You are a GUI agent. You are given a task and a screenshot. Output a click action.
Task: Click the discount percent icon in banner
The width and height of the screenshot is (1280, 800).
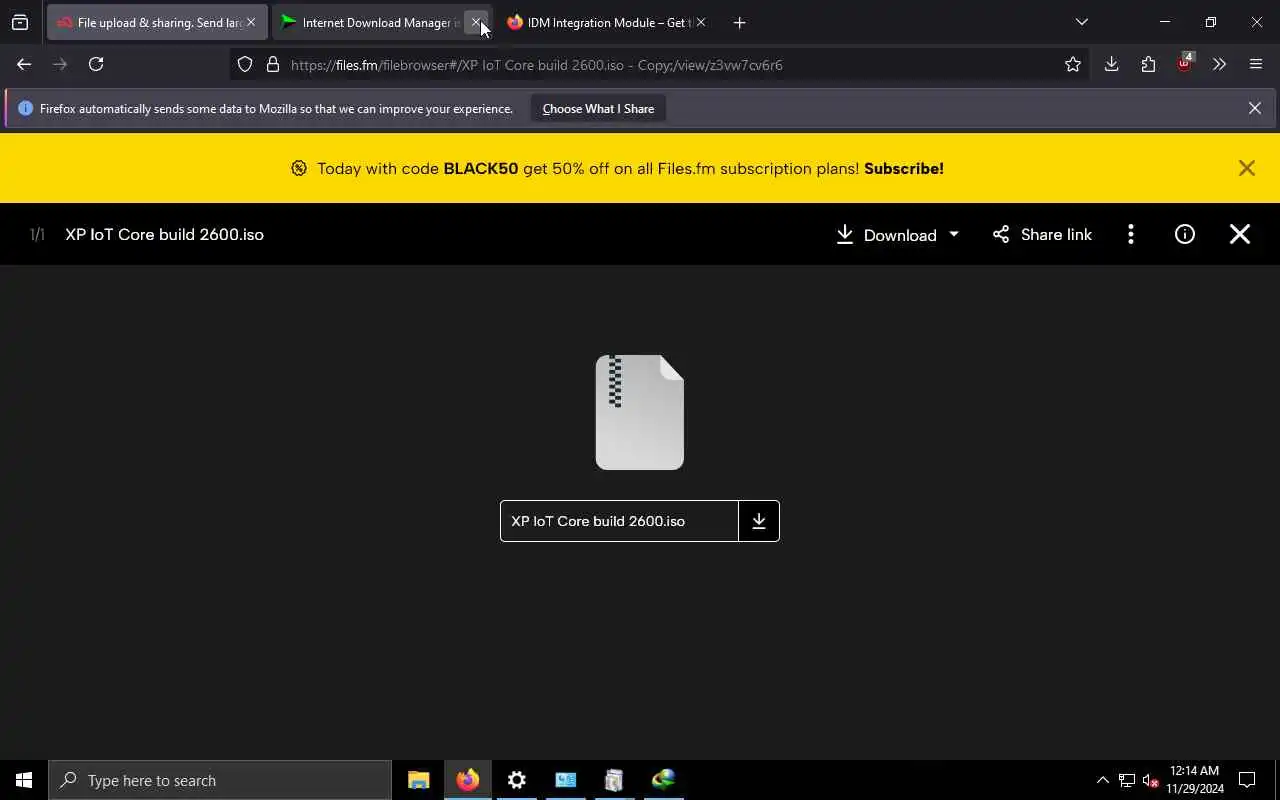pos(298,168)
